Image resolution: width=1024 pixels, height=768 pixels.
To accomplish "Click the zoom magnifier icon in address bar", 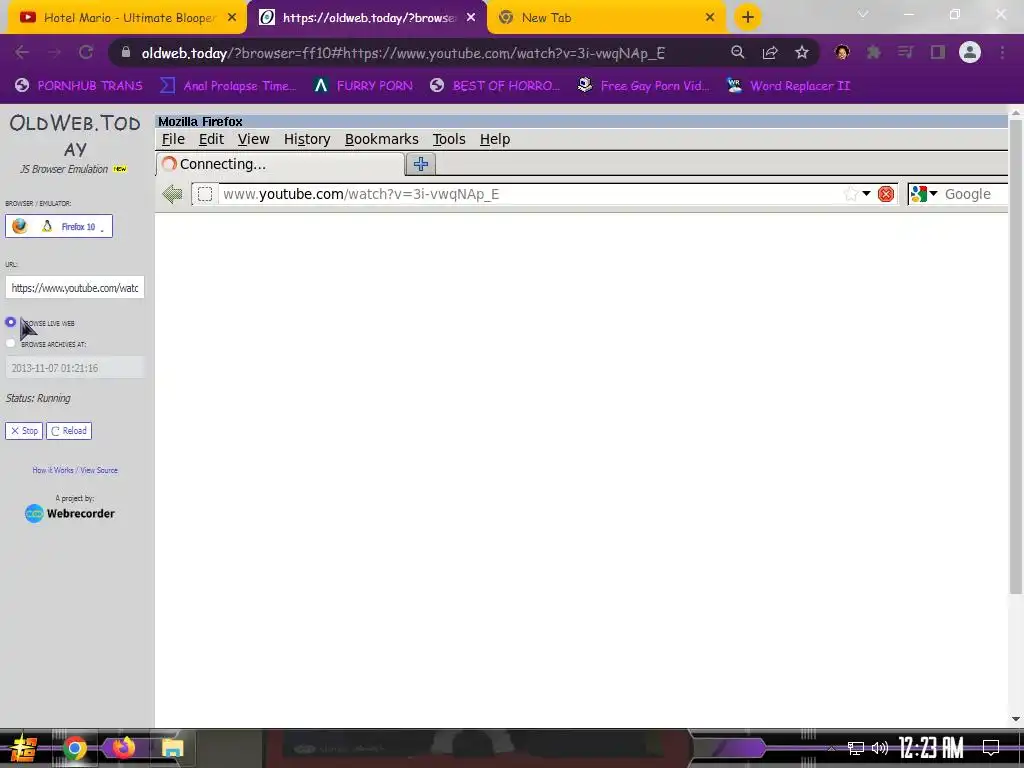I will point(737,53).
